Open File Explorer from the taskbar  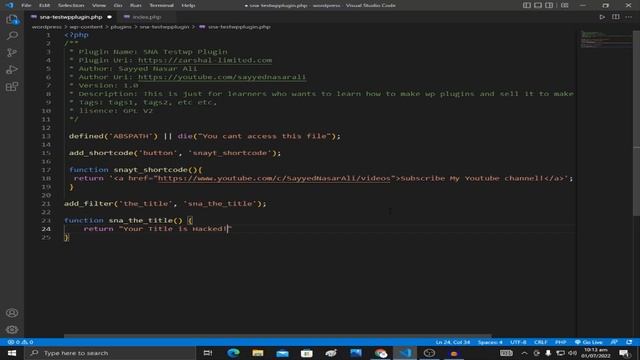click(x=258, y=353)
